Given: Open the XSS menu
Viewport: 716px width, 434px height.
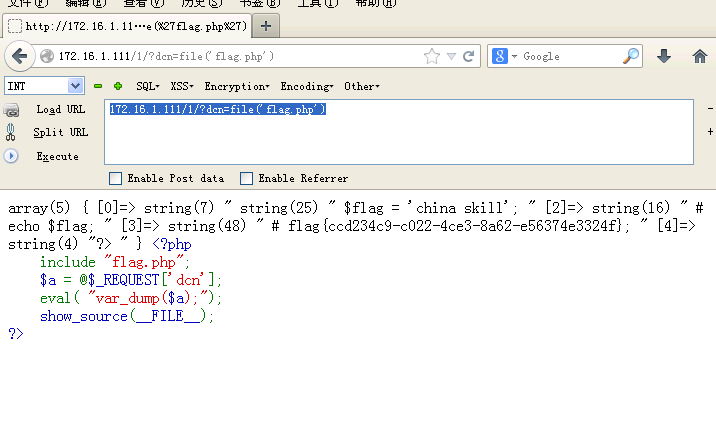Looking at the screenshot, I should pyautogui.click(x=182, y=86).
